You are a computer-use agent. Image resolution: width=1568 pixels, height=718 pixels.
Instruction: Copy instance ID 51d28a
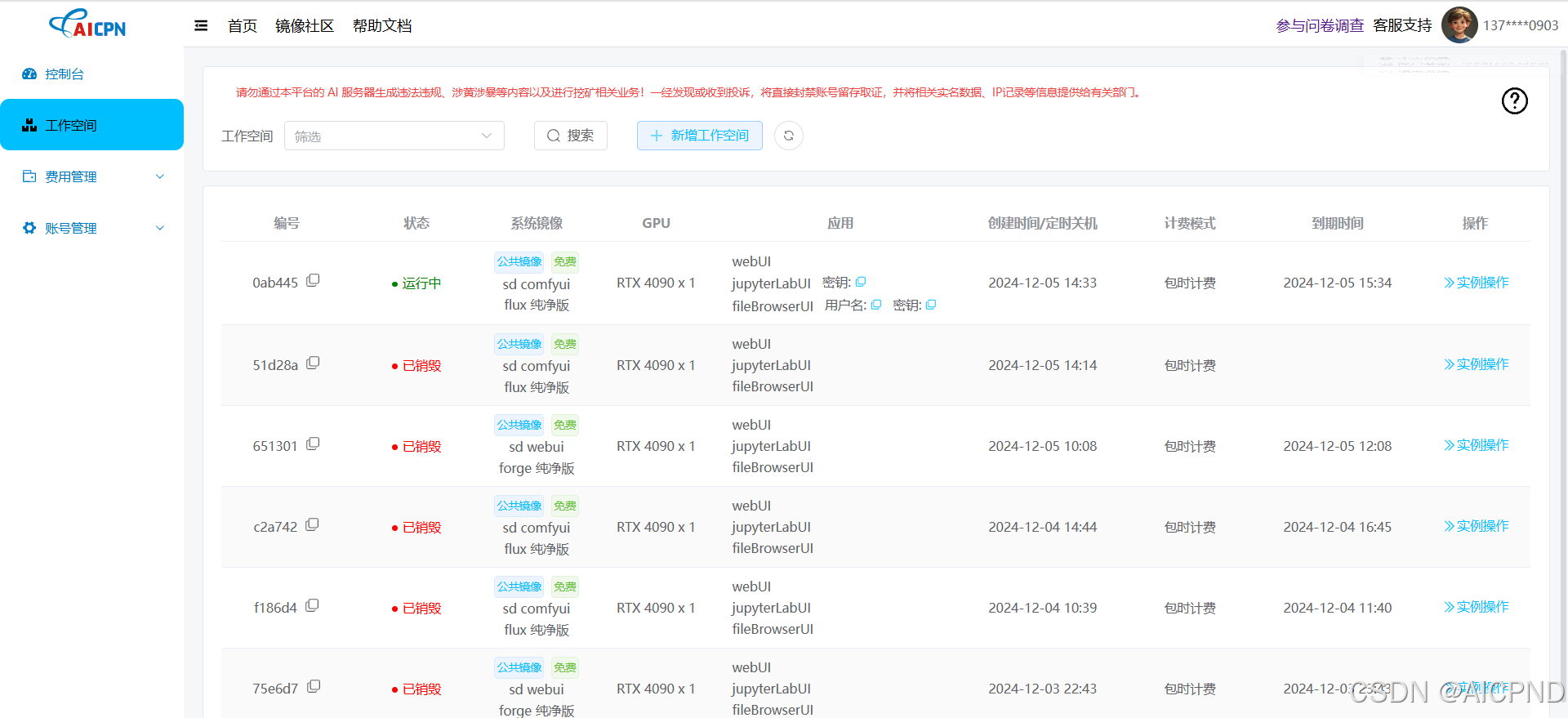(313, 363)
